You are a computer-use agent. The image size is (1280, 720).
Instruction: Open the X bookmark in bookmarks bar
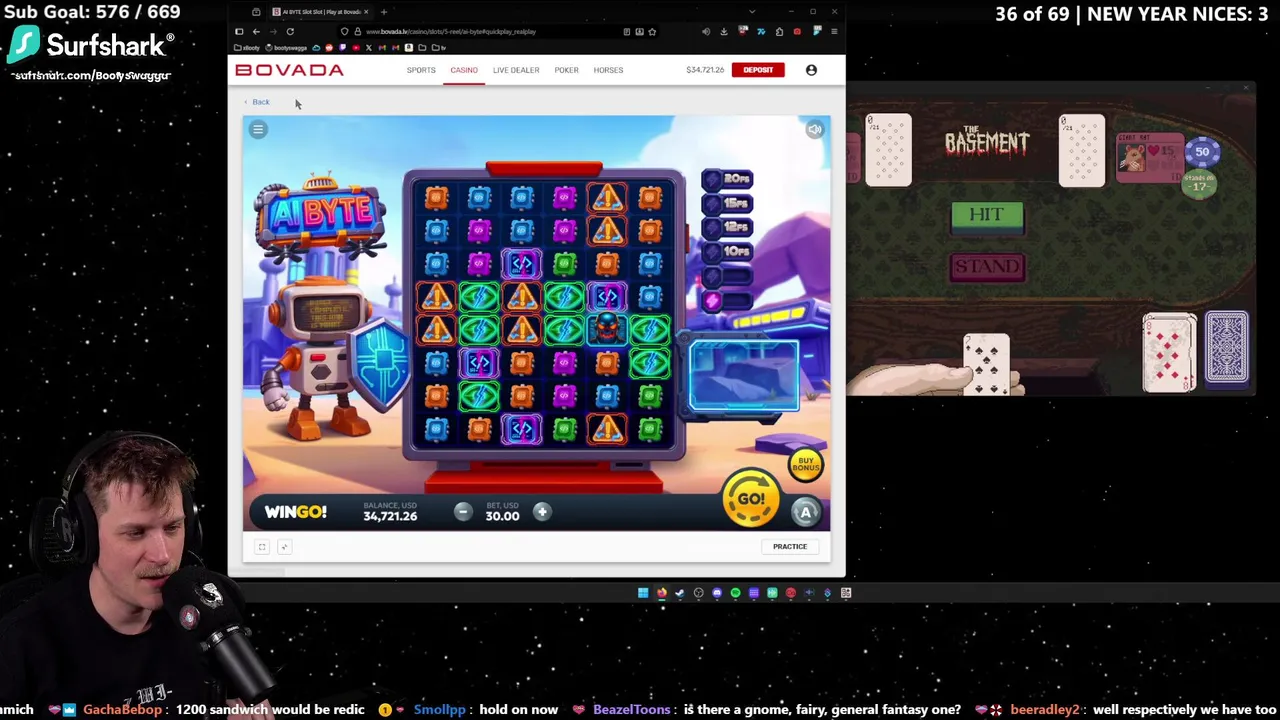pos(368,47)
